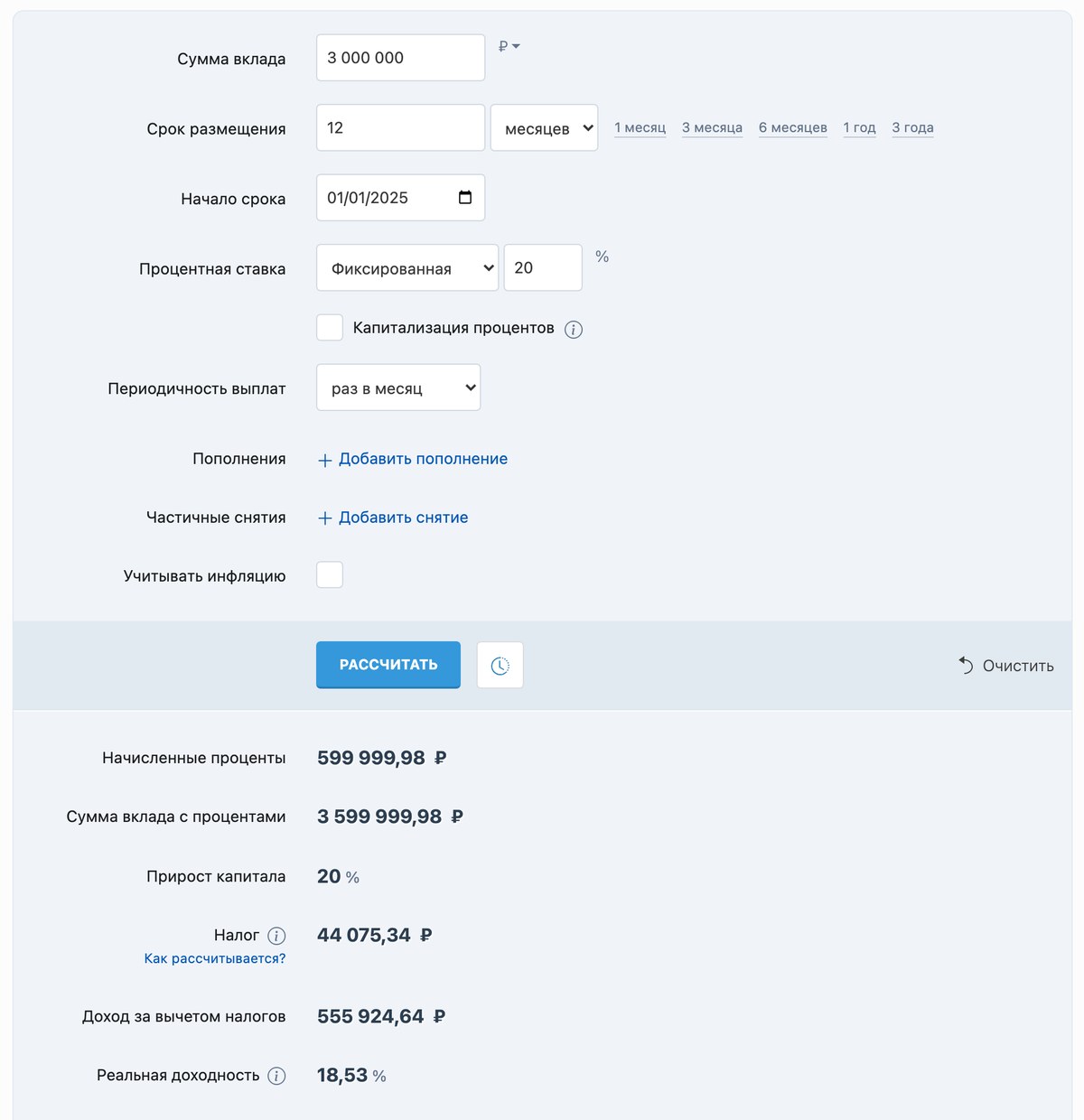Viewport: 1084px width, 1120px height.
Task: Click the interest rate field showing 20
Action: click(x=543, y=268)
